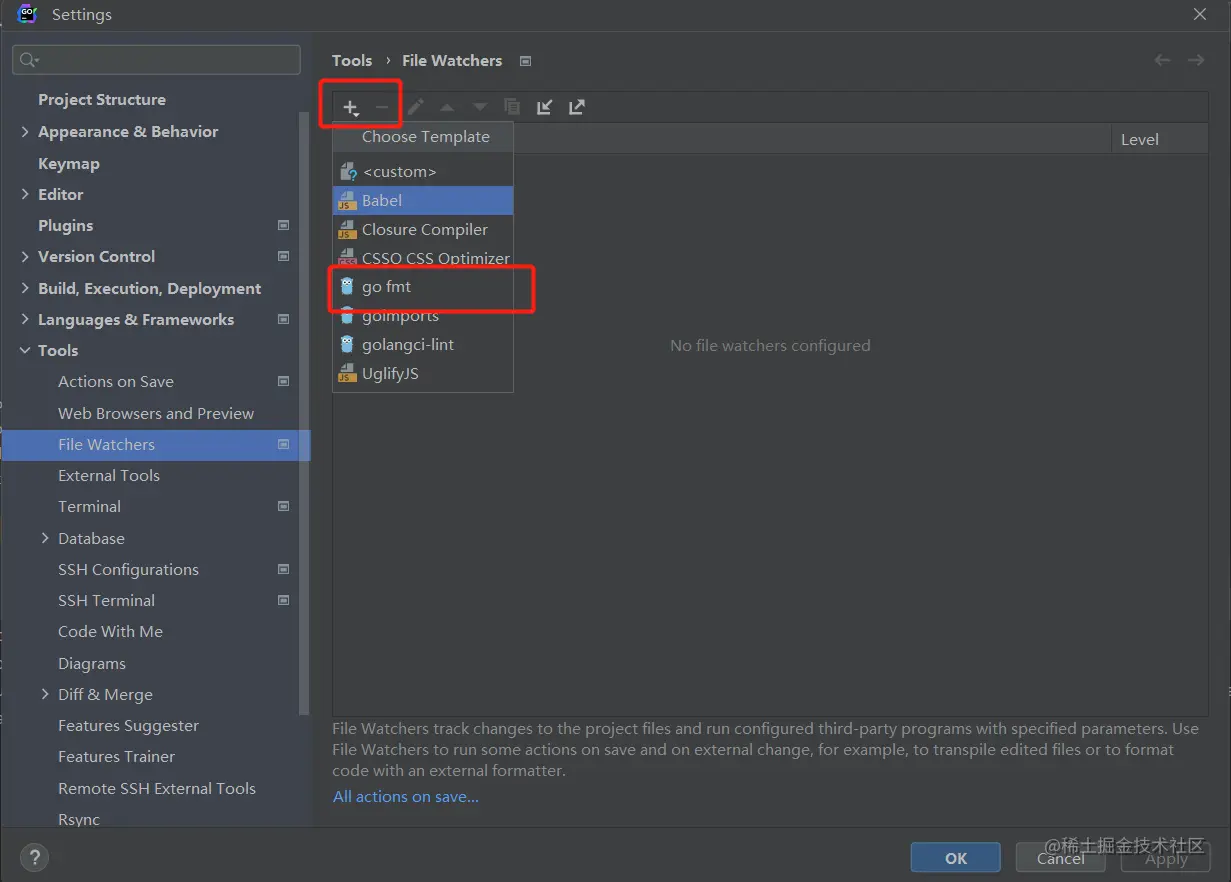
Task: Open External Tools settings
Action: pos(109,476)
